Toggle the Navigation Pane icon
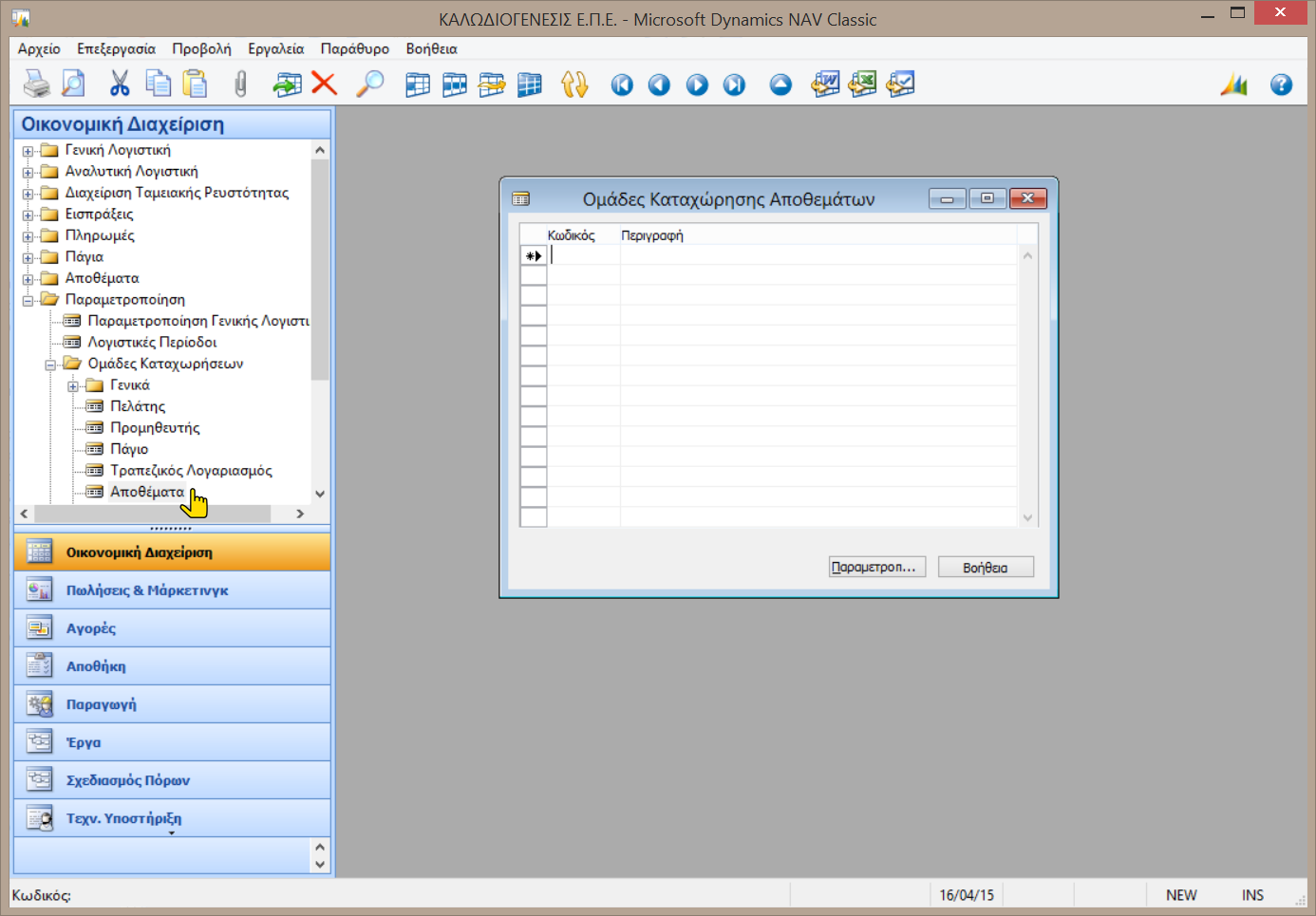 pyautogui.click(x=1234, y=84)
